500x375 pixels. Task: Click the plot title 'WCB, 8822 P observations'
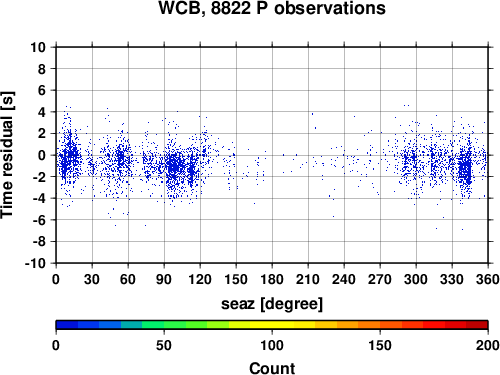272,8
